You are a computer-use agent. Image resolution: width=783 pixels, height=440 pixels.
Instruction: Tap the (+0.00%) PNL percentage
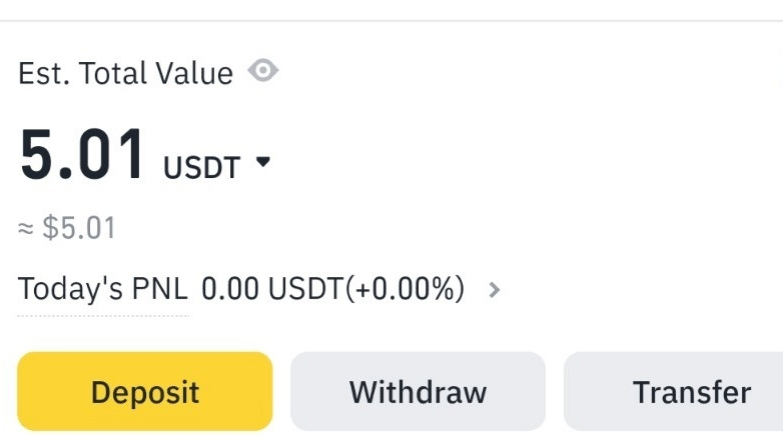(405, 289)
